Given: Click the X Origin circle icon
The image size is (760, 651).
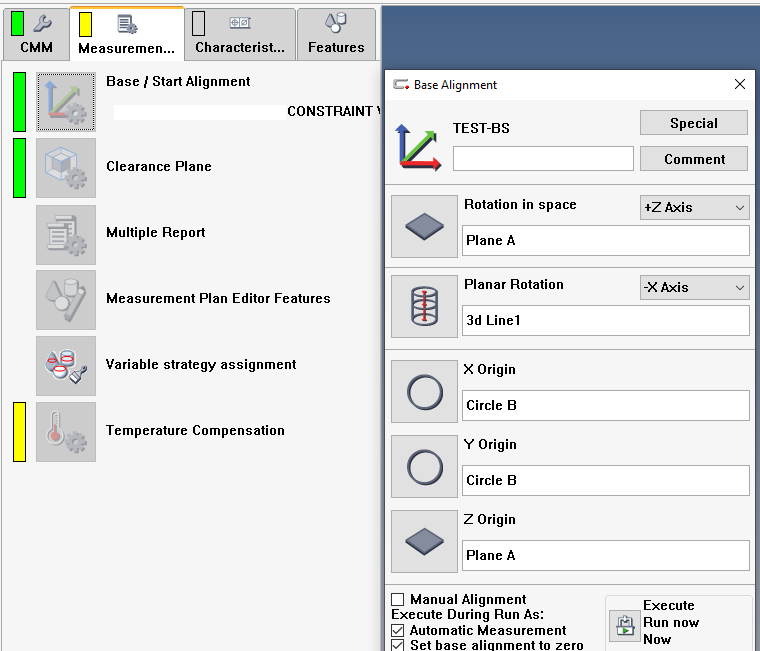Looking at the screenshot, I should pyautogui.click(x=425, y=391).
